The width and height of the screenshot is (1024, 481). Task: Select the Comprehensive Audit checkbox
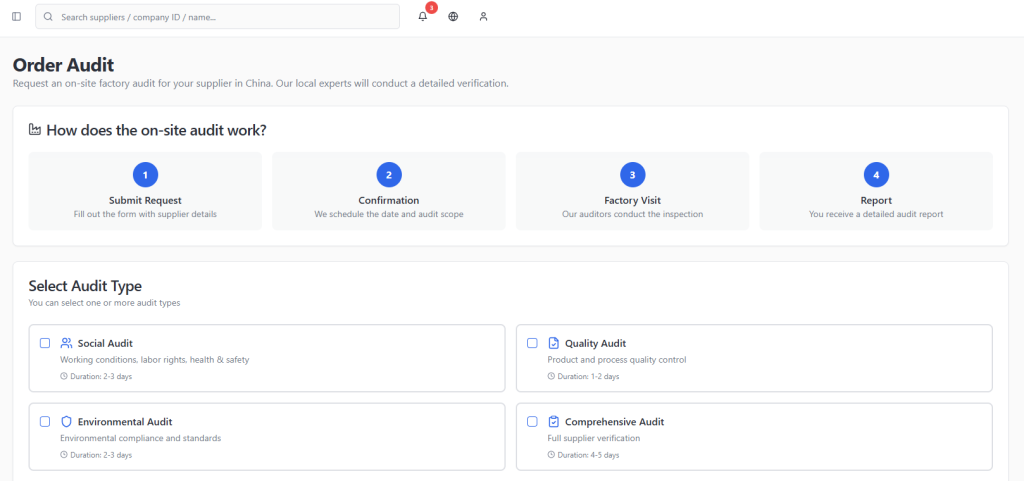point(532,422)
